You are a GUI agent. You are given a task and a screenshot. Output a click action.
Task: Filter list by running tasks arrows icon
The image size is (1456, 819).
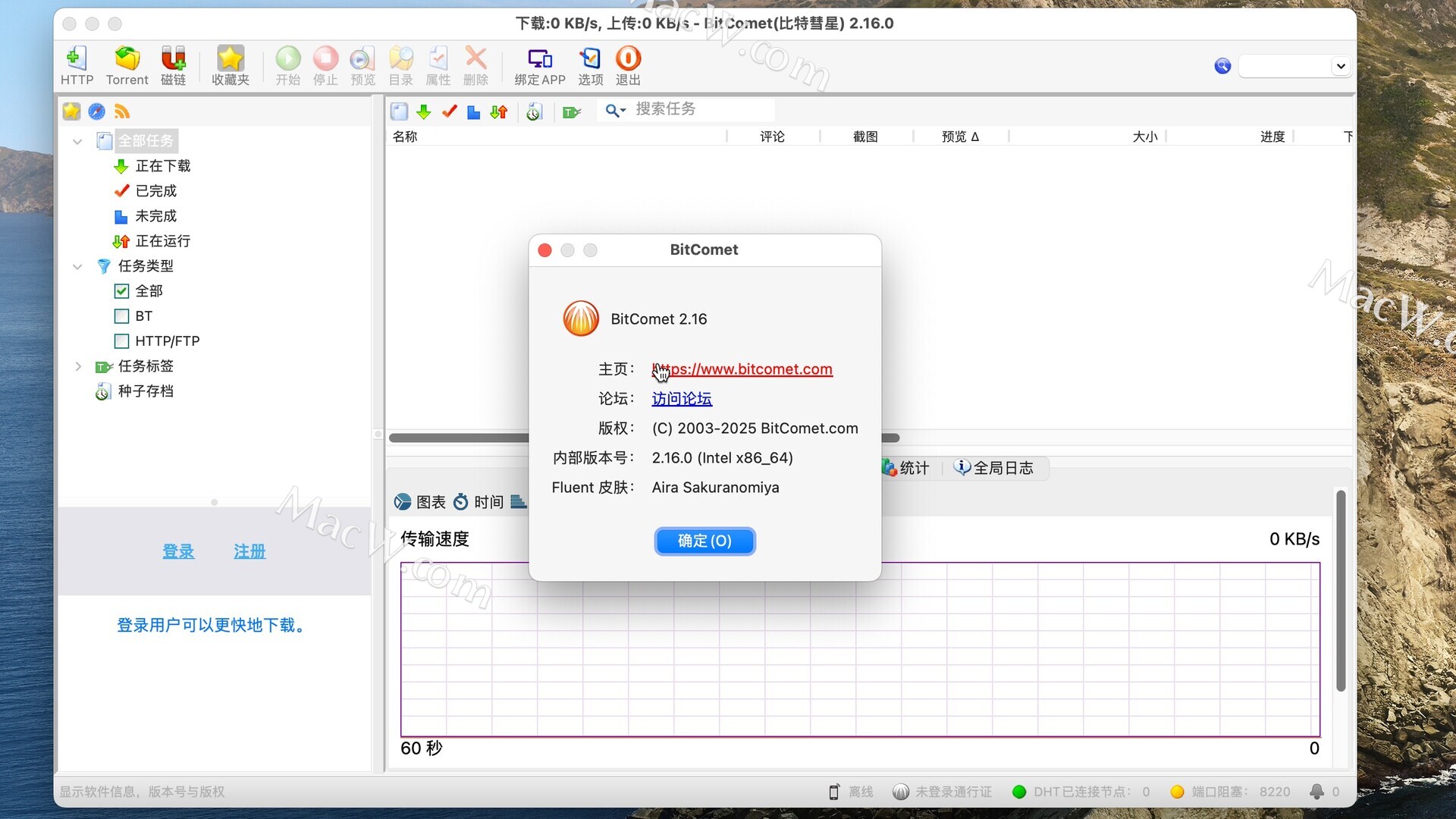(498, 111)
